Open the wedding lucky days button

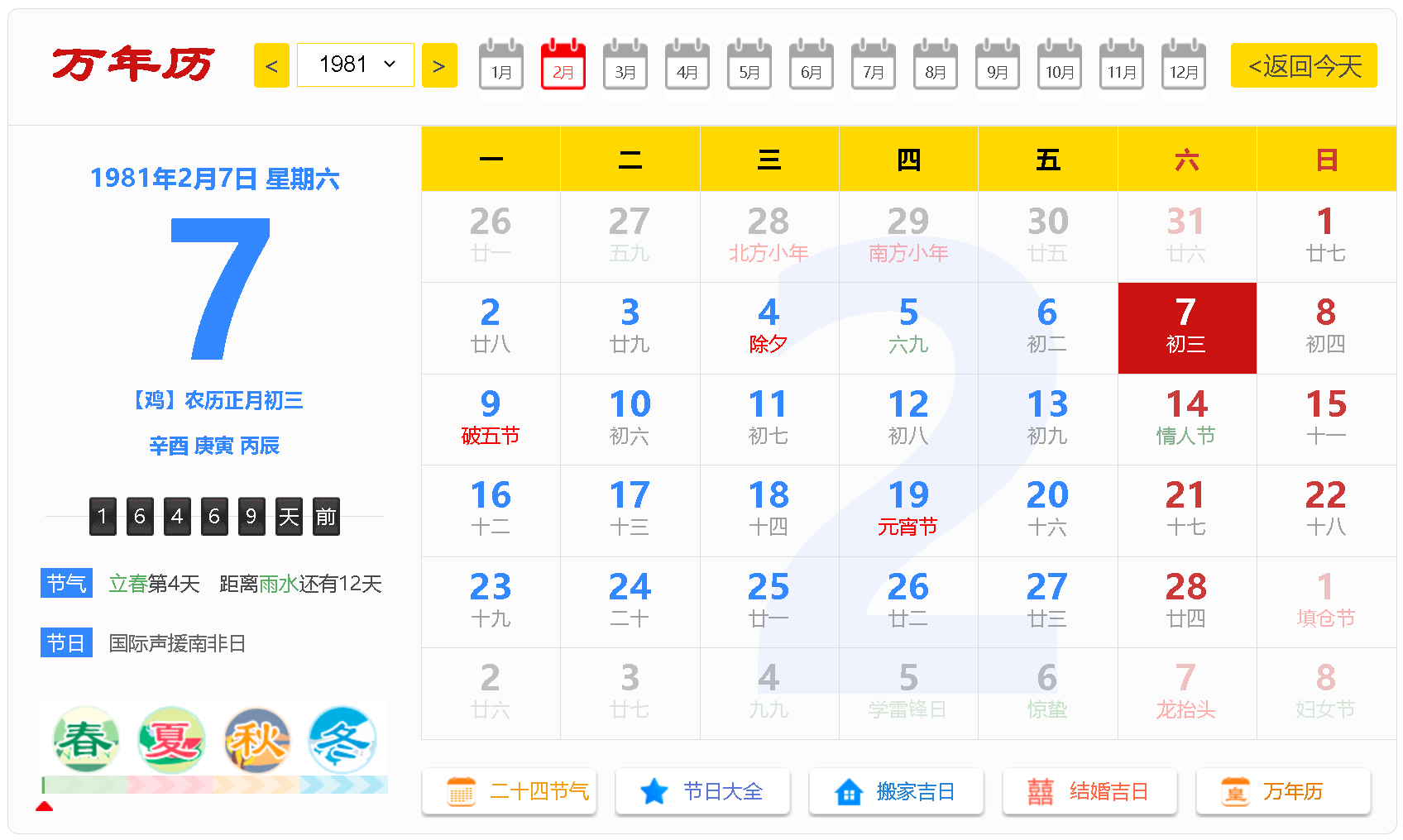click(x=1089, y=791)
